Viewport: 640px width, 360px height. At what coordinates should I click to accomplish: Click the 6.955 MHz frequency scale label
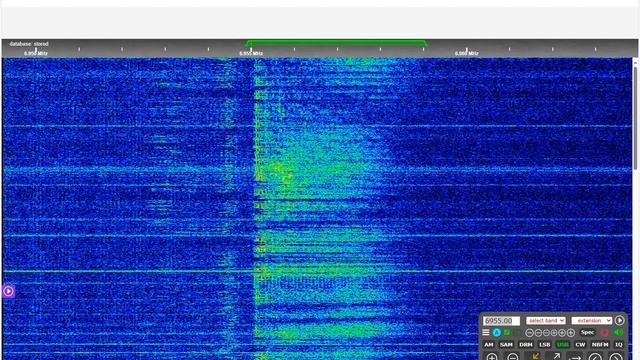251,53
